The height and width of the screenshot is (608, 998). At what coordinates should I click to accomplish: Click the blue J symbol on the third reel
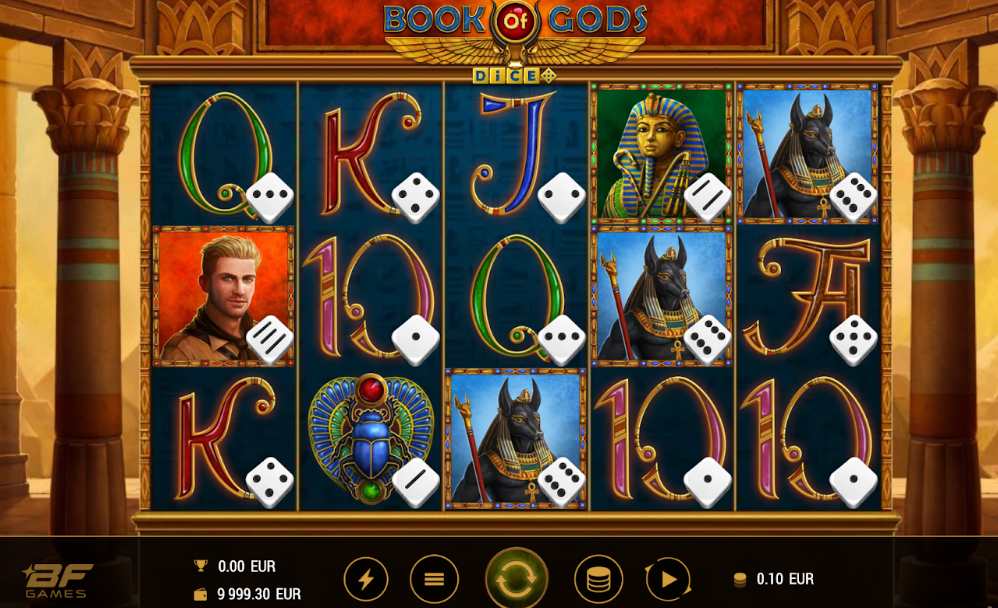click(x=514, y=153)
